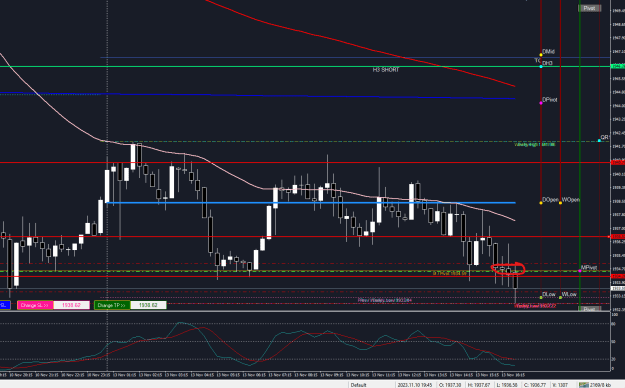Viewport: 625px width, 388px height.
Task: Click the low price value in status bar
Action: coord(507,385)
